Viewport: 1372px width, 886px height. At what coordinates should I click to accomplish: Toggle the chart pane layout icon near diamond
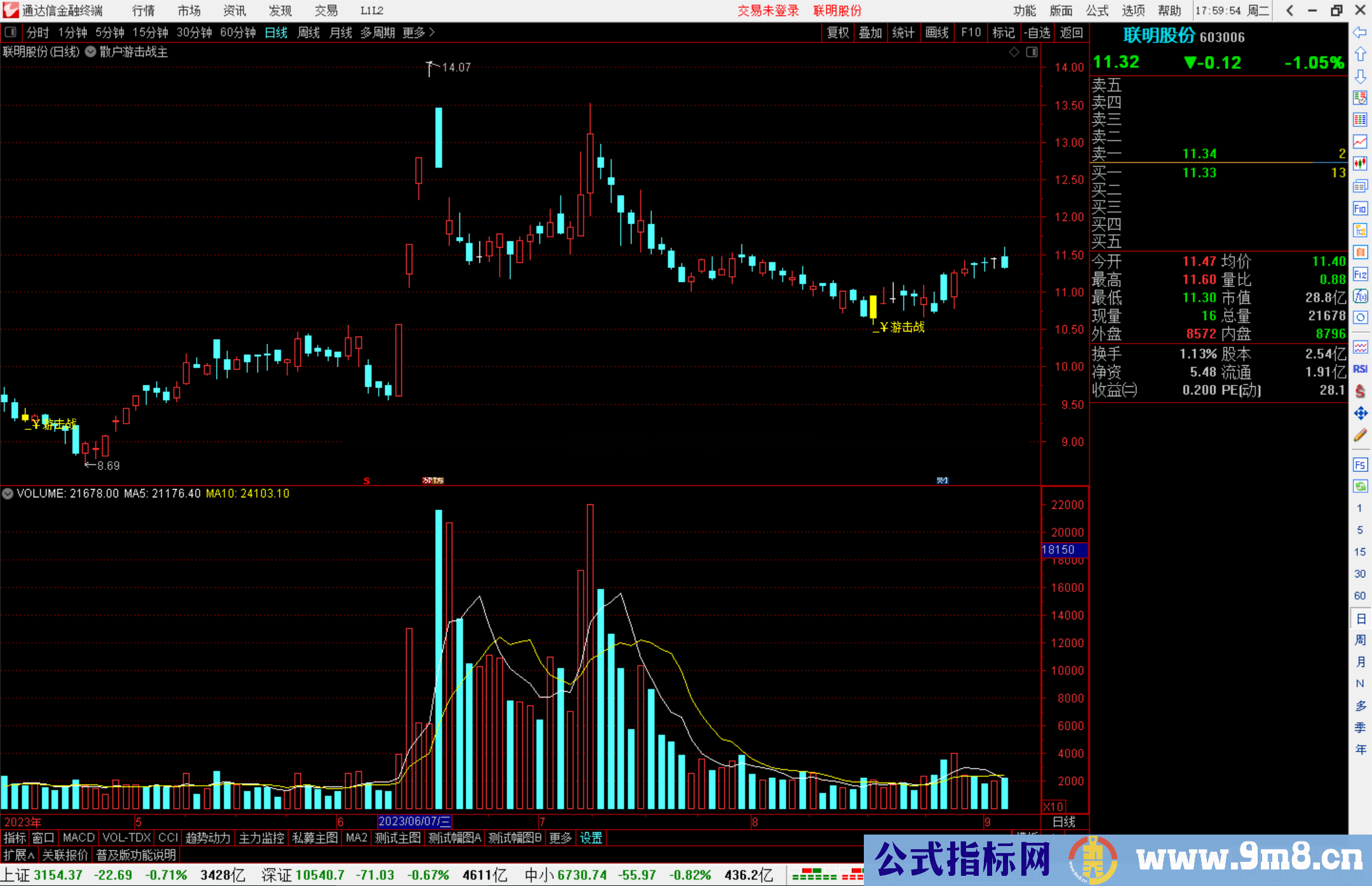click(1032, 52)
